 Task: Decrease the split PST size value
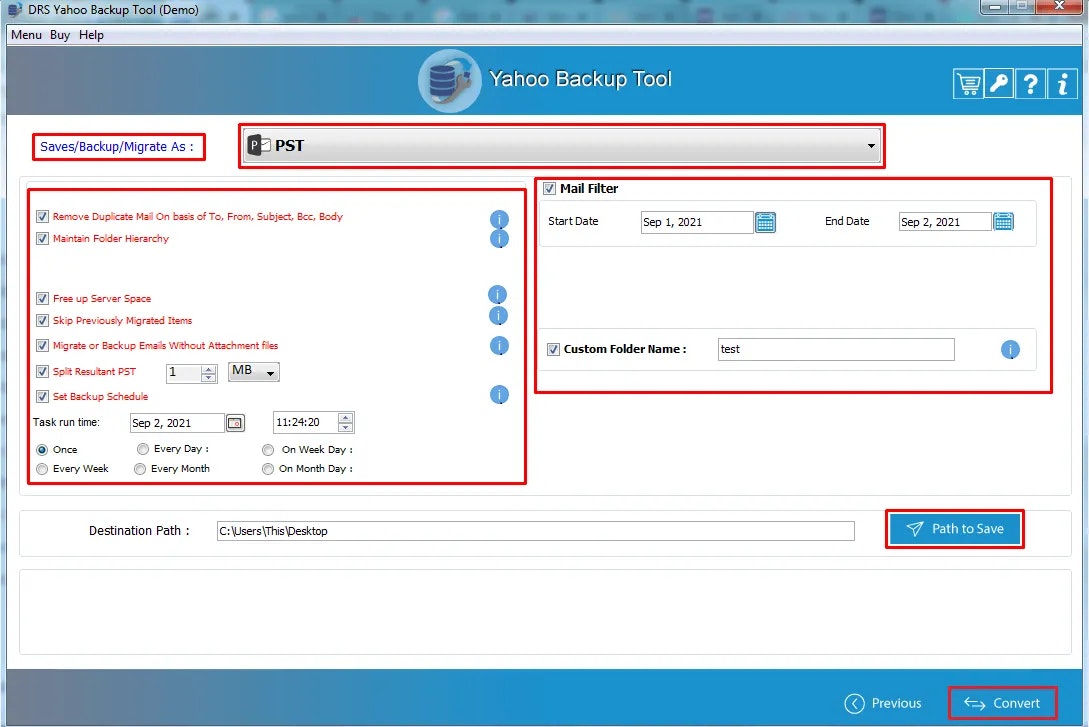pyautogui.click(x=208, y=378)
